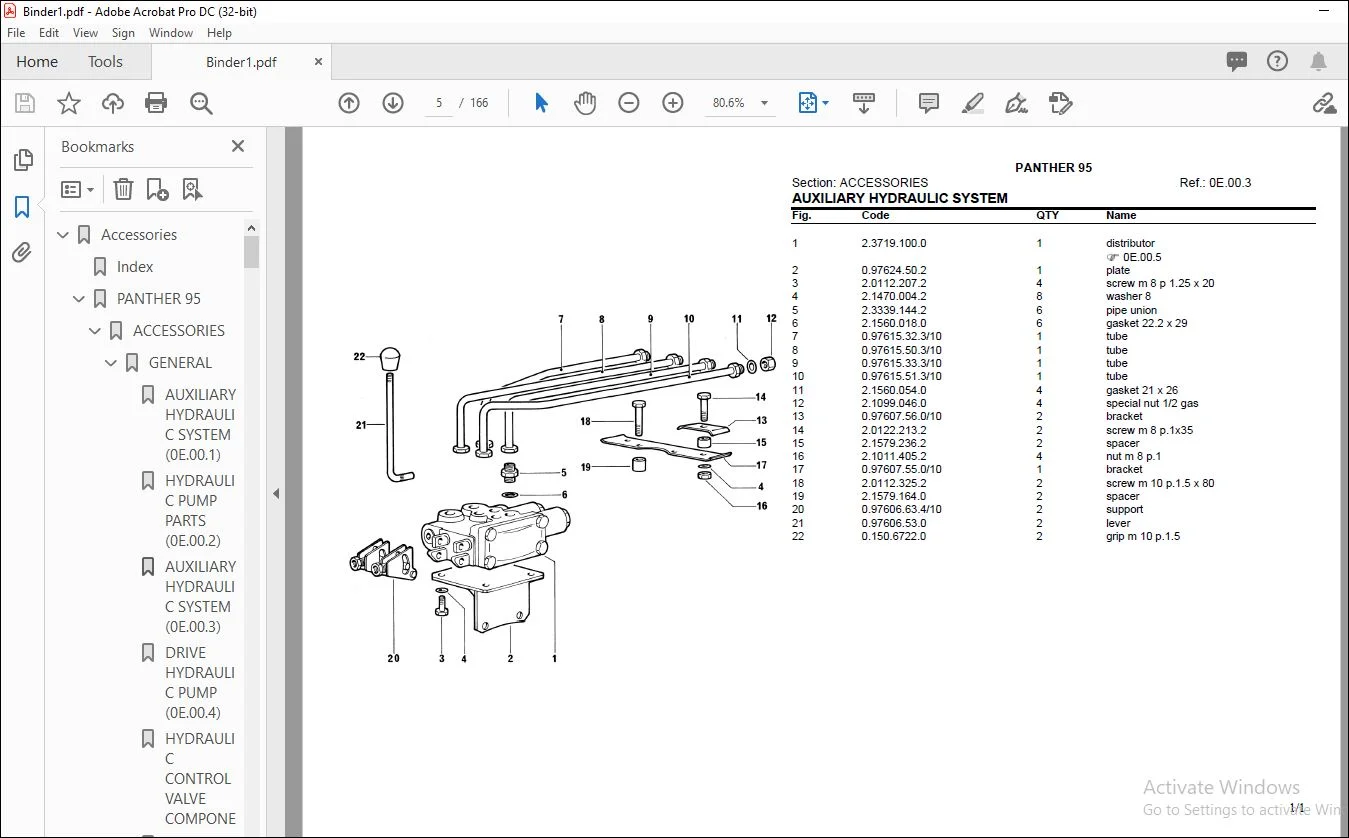Open AUXILIARY HYDRAULIC SYSTEM (0E.00.1) bookmark
This screenshot has width=1349, height=838.
(x=201, y=425)
